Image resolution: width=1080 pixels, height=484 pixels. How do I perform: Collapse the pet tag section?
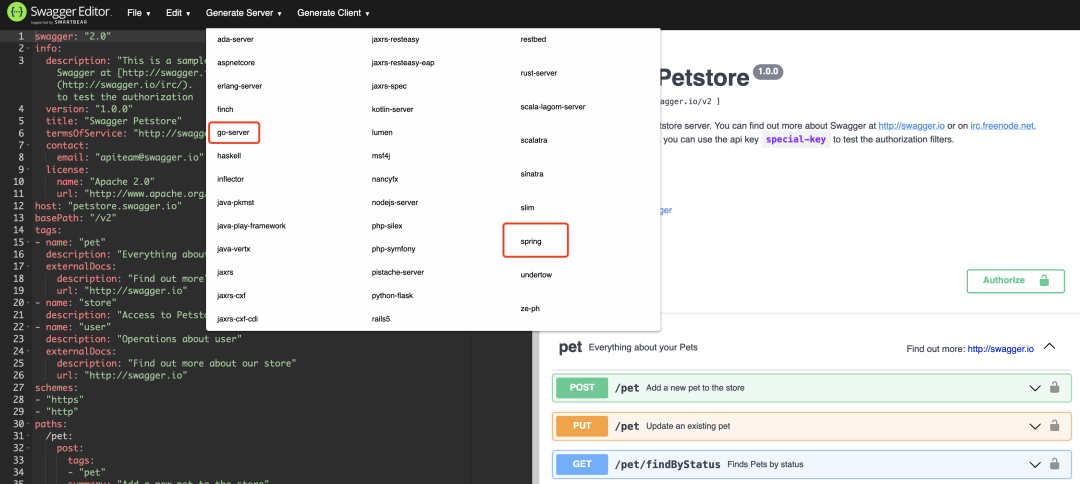click(x=1050, y=346)
